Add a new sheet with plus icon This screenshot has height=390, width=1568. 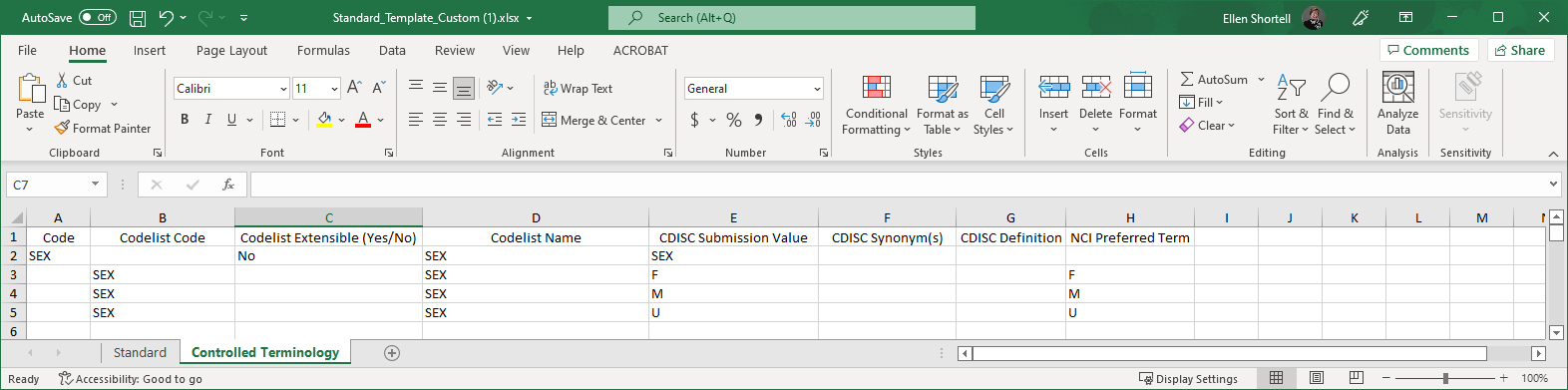(x=392, y=353)
